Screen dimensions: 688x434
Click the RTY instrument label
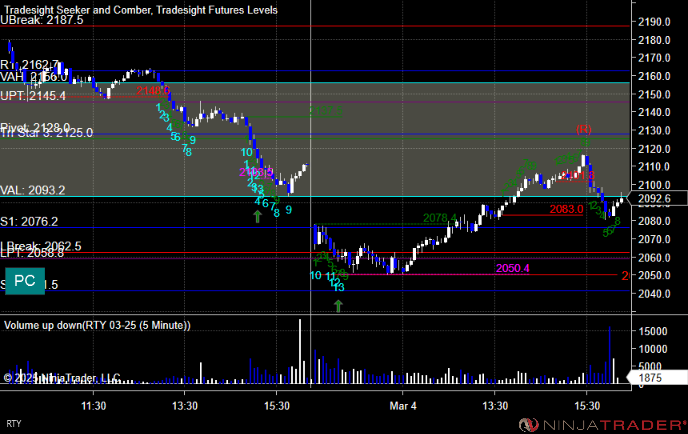[14, 424]
